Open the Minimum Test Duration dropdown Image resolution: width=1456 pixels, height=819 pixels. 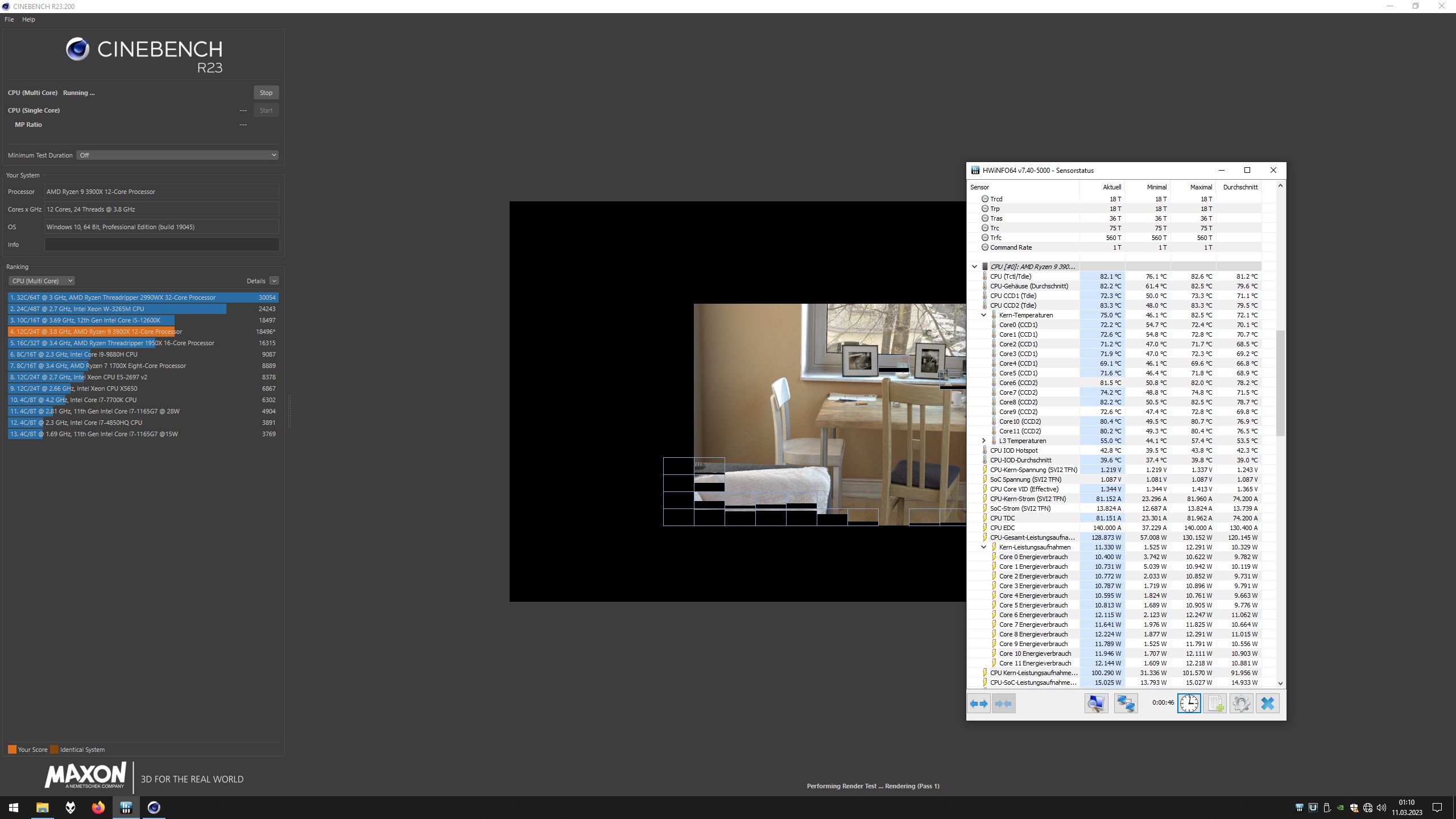pos(177,155)
